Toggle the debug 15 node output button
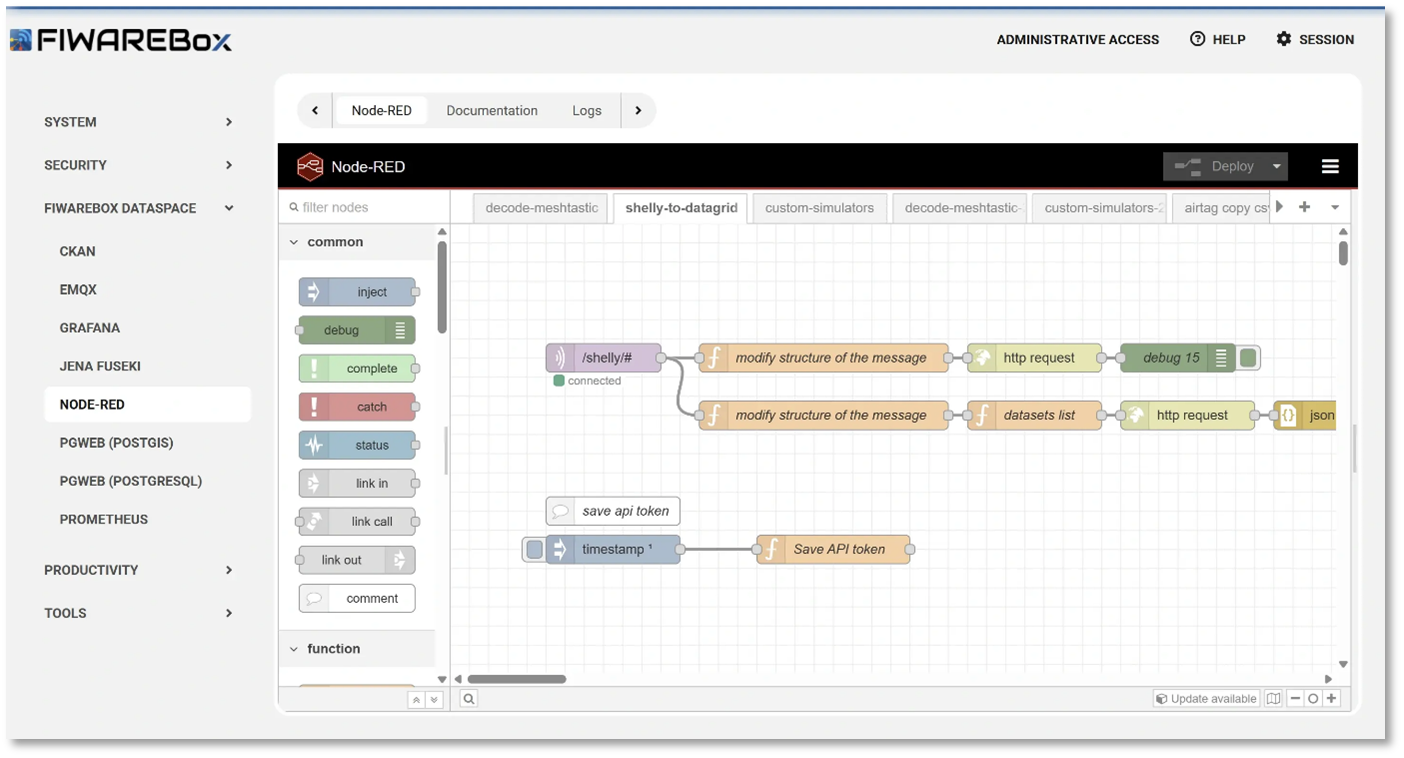The image size is (1404, 758). click(1248, 357)
